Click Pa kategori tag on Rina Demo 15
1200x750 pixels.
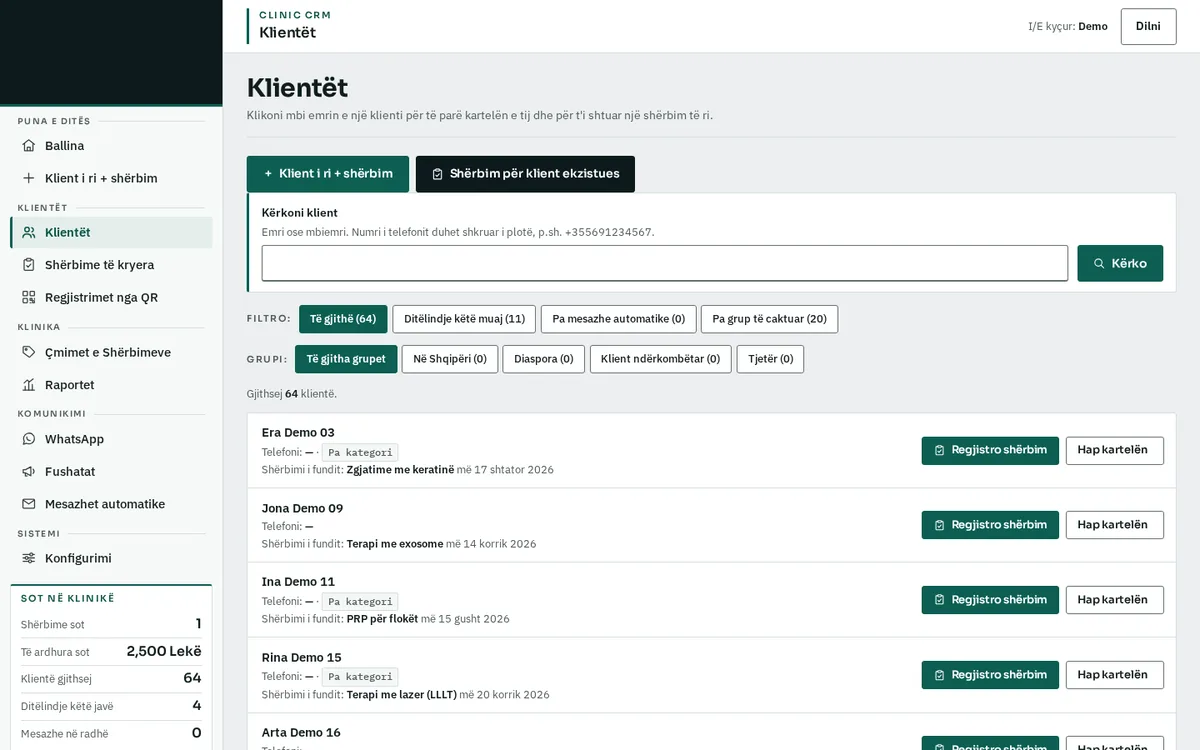360,677
